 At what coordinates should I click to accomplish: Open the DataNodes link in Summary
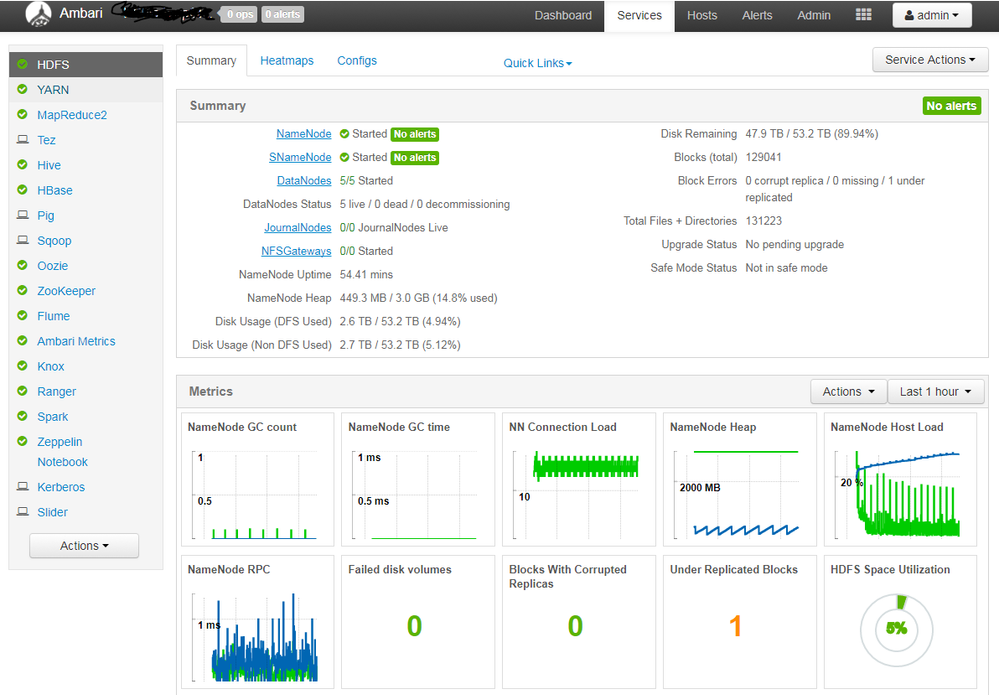click(x=303, y=181)
